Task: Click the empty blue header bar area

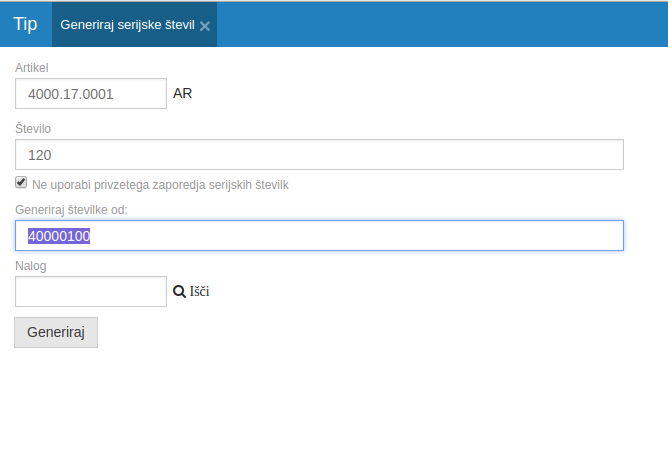Action: pos(440,24)
